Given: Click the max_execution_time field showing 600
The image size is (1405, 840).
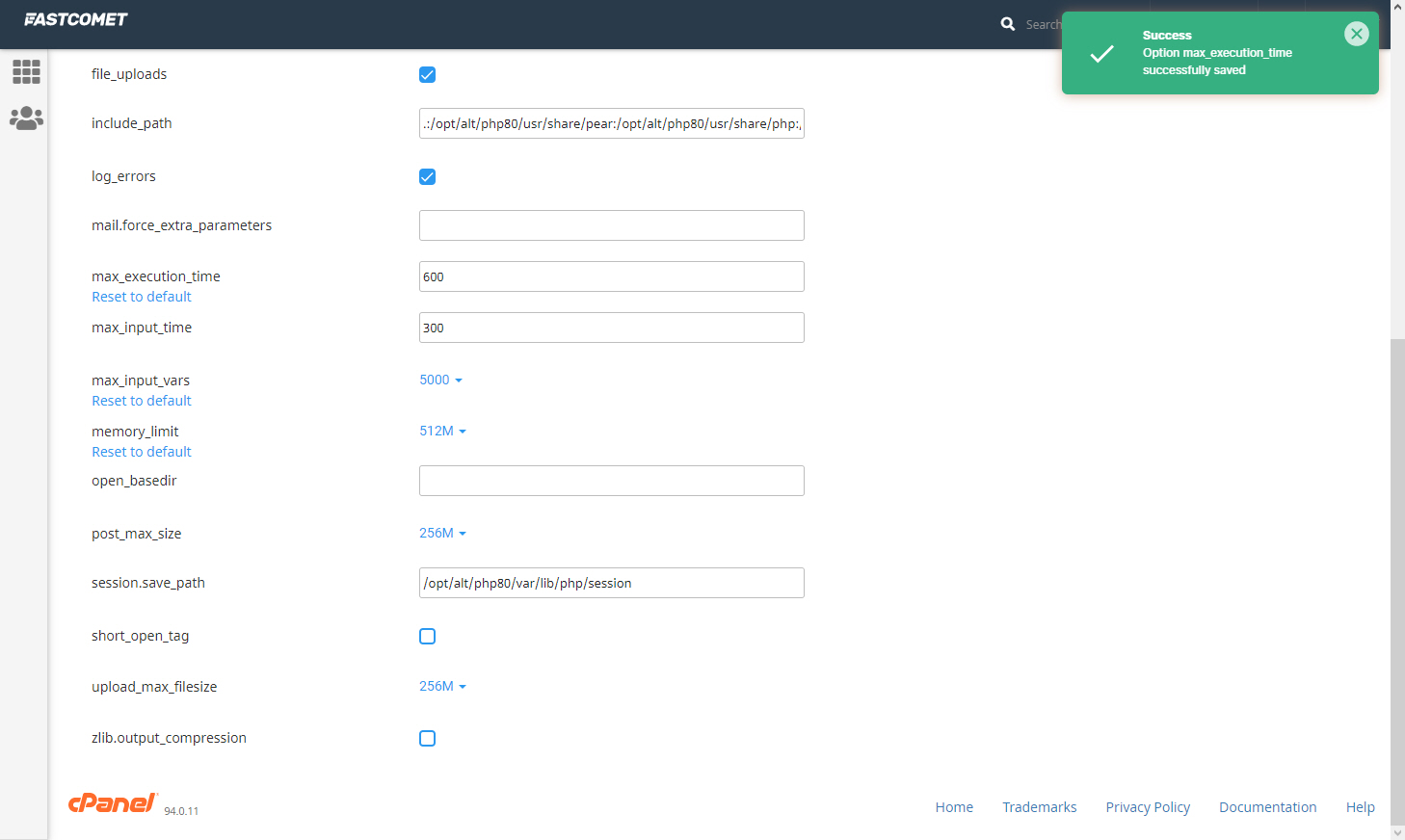Looking at the screenshot, I should click(x=612, y=276).
